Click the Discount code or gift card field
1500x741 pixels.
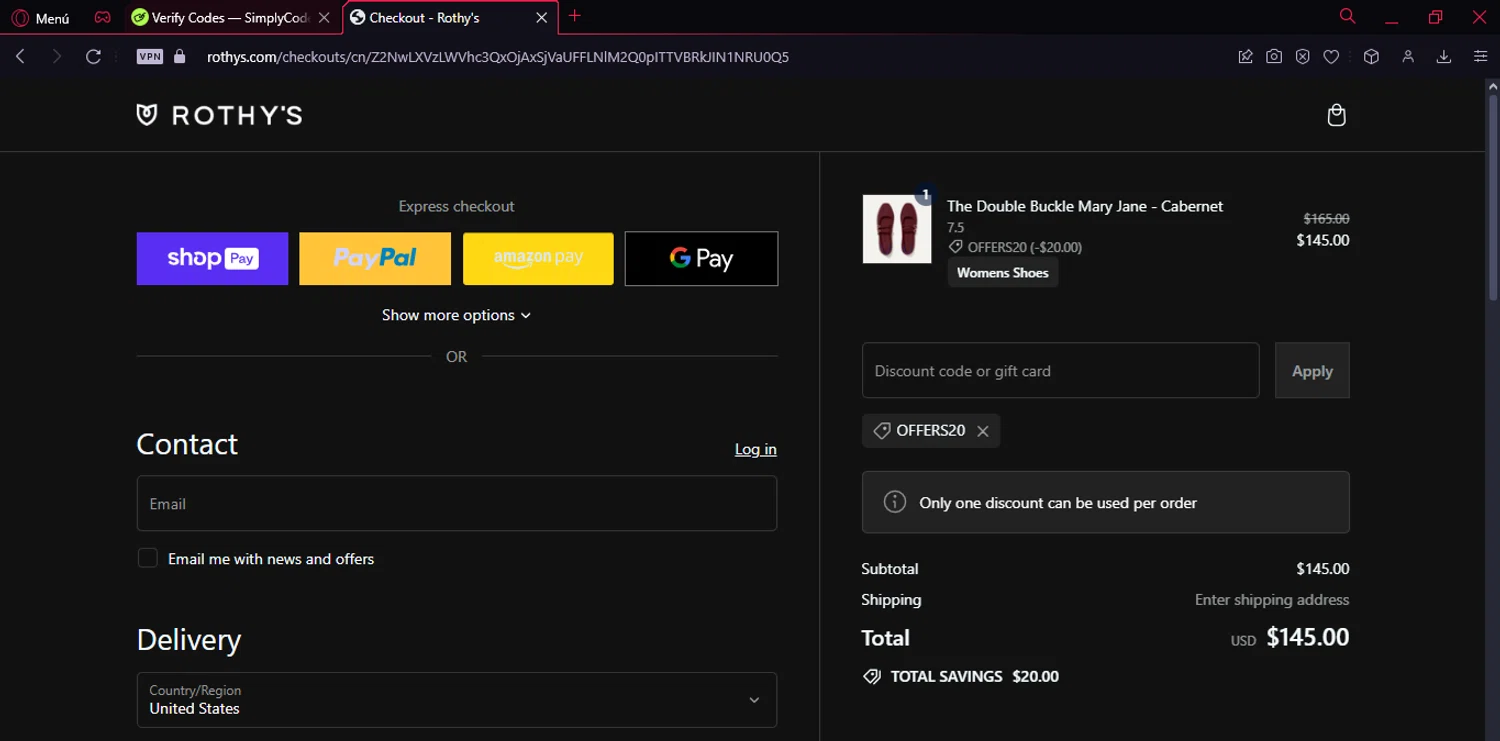point(1061,370)
